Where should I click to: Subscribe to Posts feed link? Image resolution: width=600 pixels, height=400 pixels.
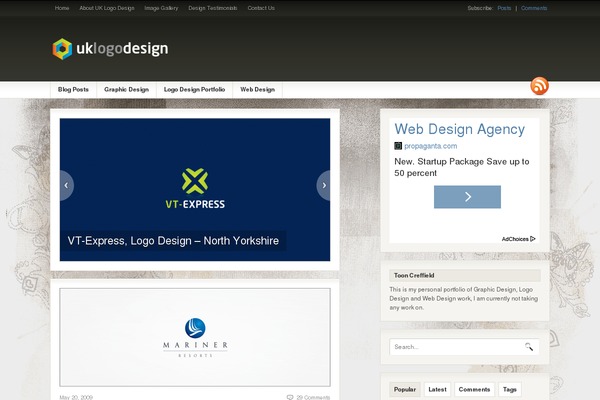coord(504,8)
